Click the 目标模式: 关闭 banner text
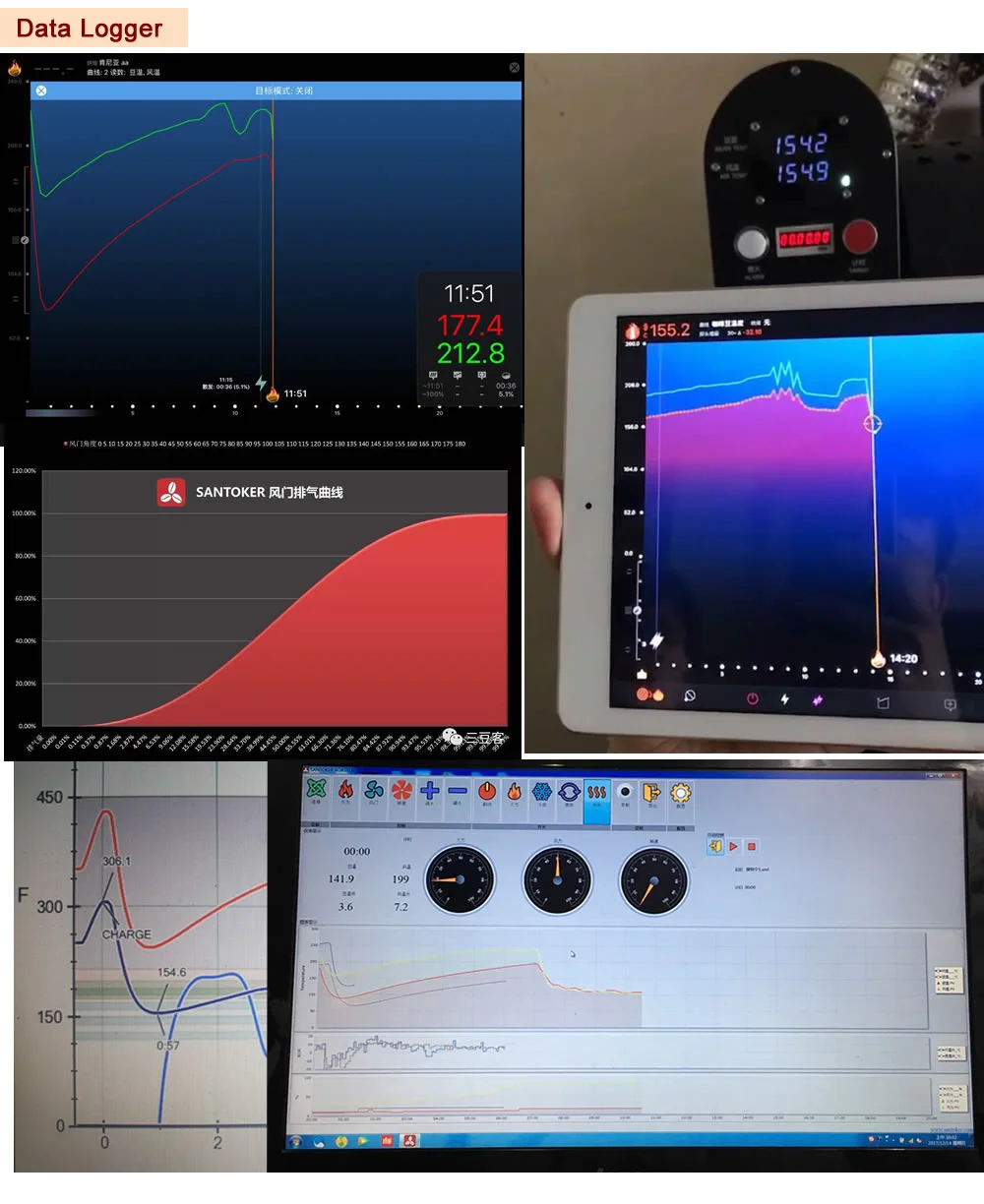 (x=283, y=90)
